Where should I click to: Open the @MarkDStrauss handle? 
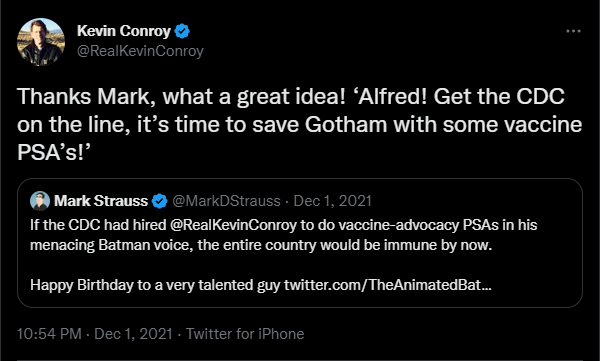click(226, 201)
